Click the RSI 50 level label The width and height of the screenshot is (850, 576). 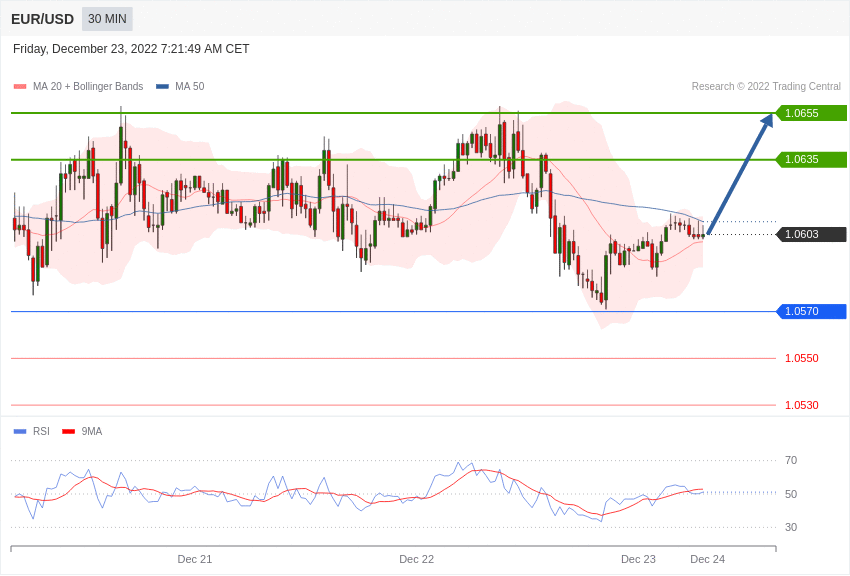tap(791, 494)
